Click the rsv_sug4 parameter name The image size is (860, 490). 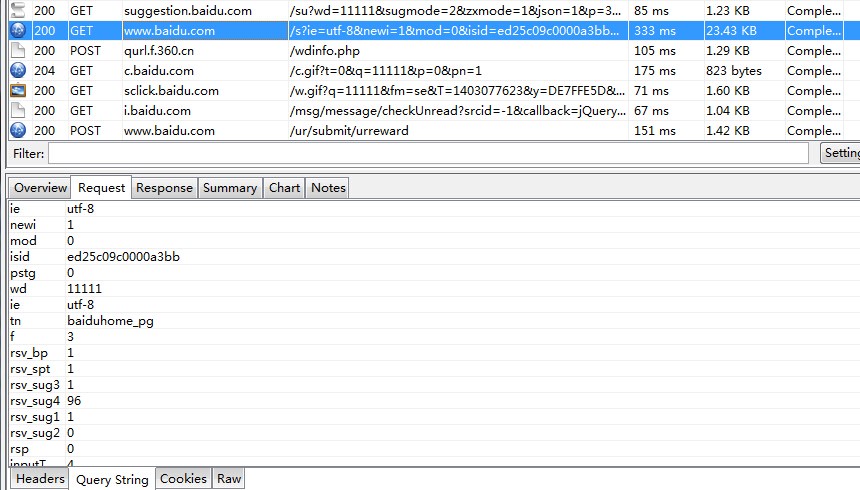click(35, 401)
